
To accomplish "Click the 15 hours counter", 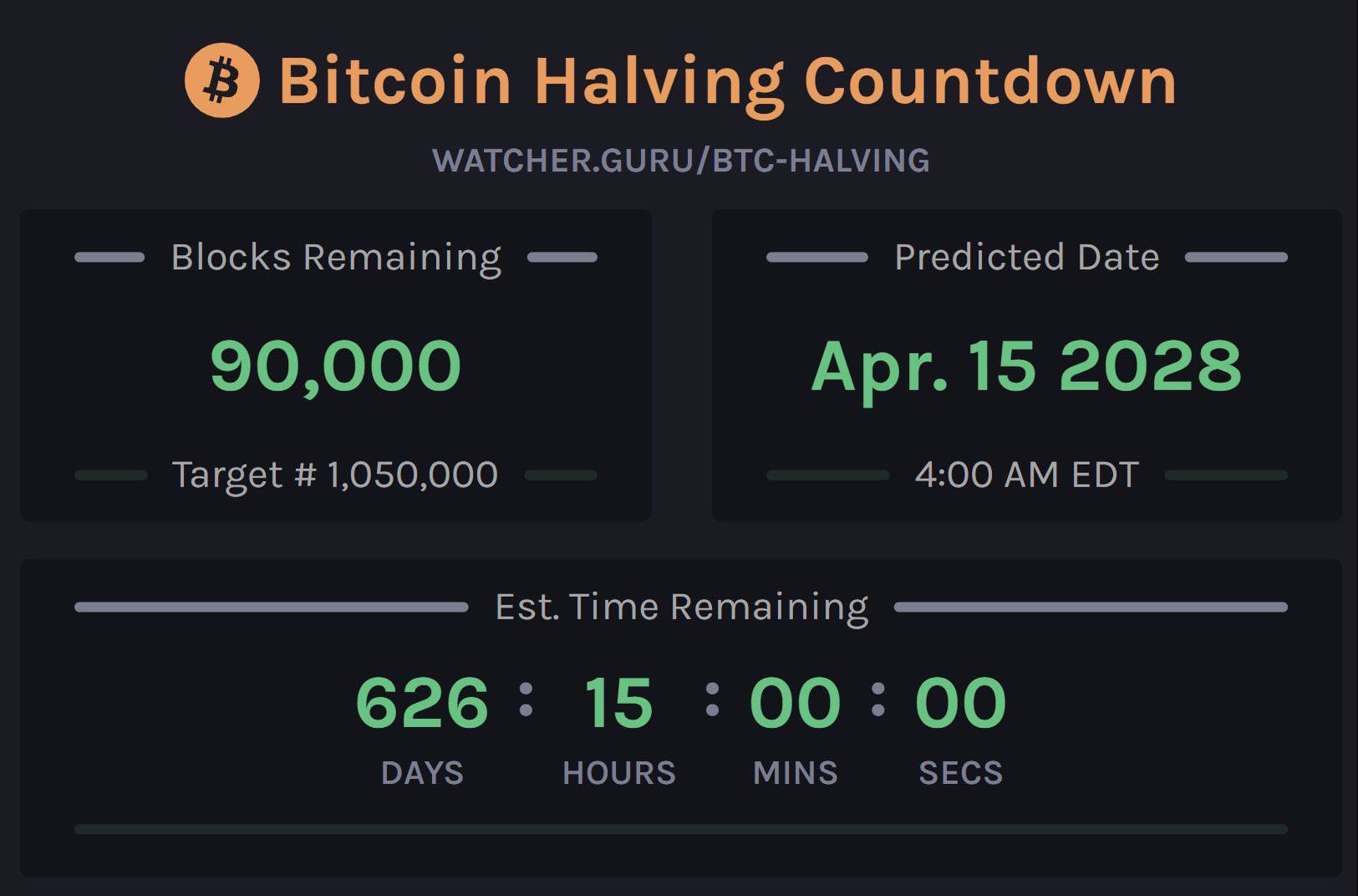I will point(618,703).
